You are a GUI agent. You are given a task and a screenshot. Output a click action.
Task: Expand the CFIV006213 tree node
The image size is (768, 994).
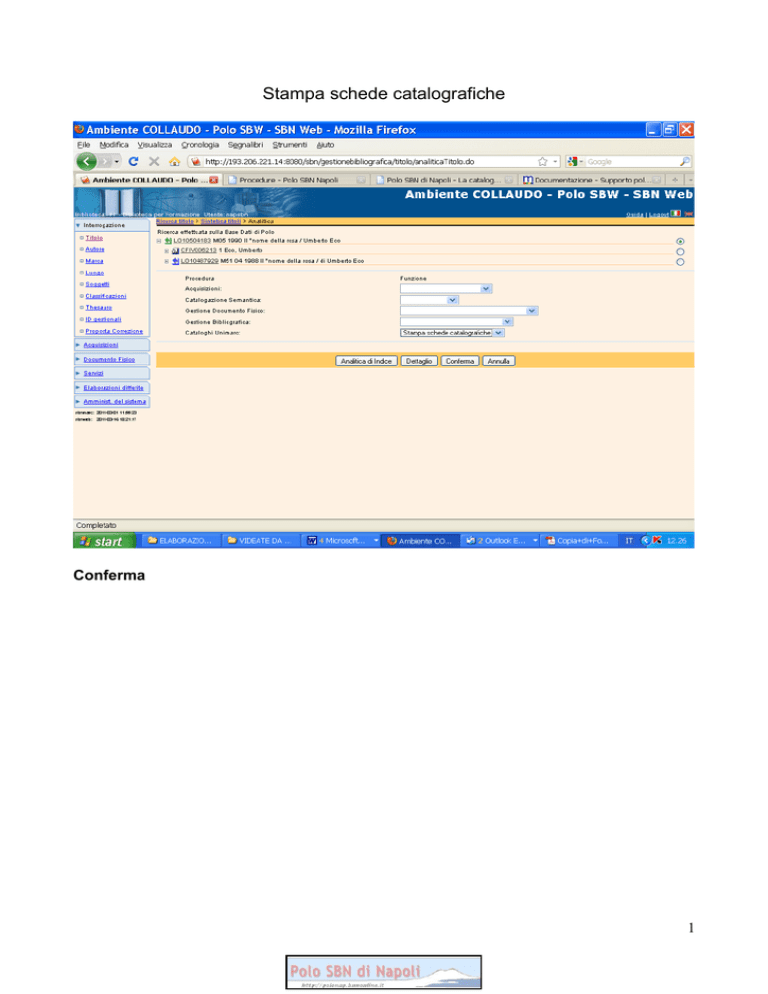tap(167, 251)
